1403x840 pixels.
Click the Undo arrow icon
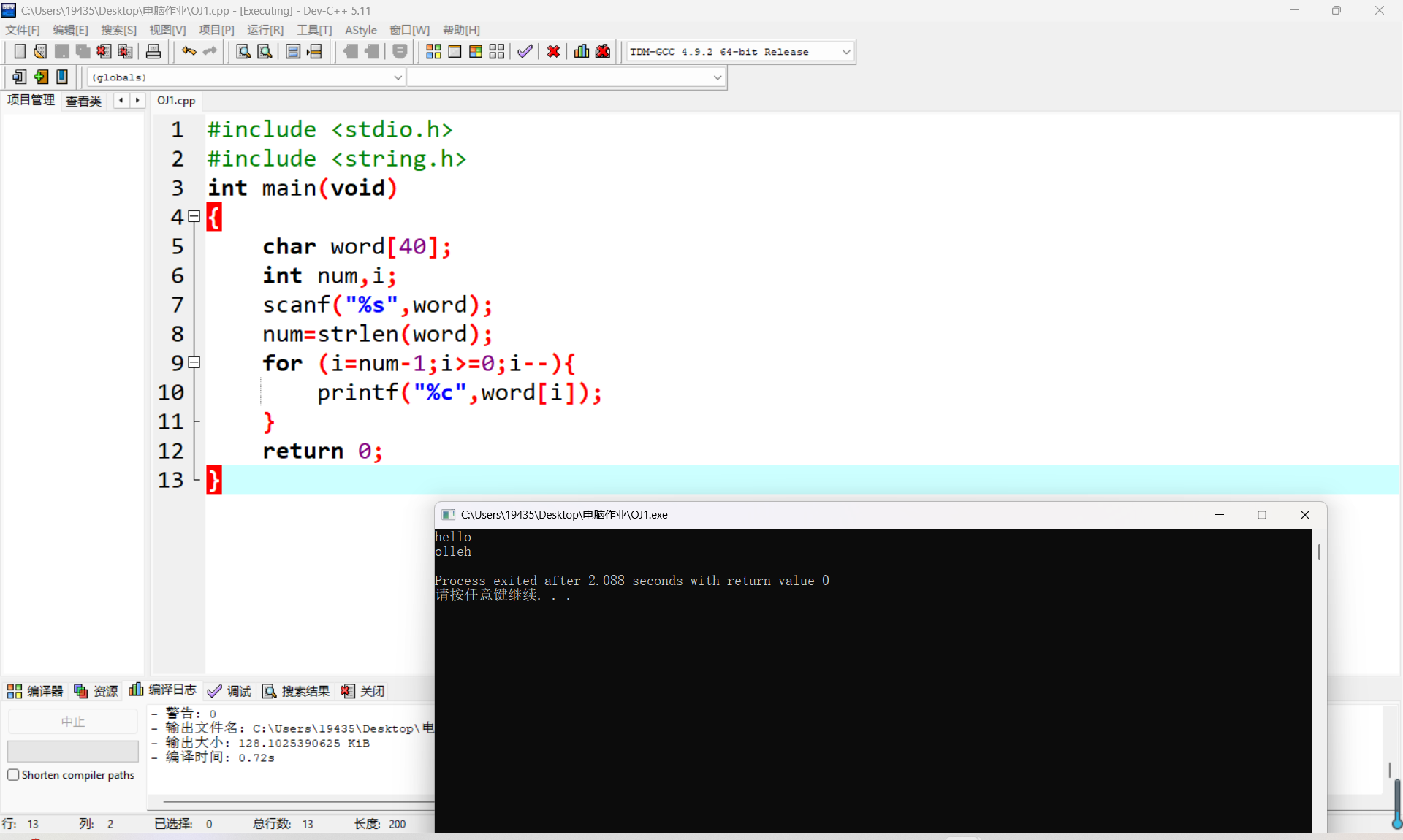(x=189, y=51)
